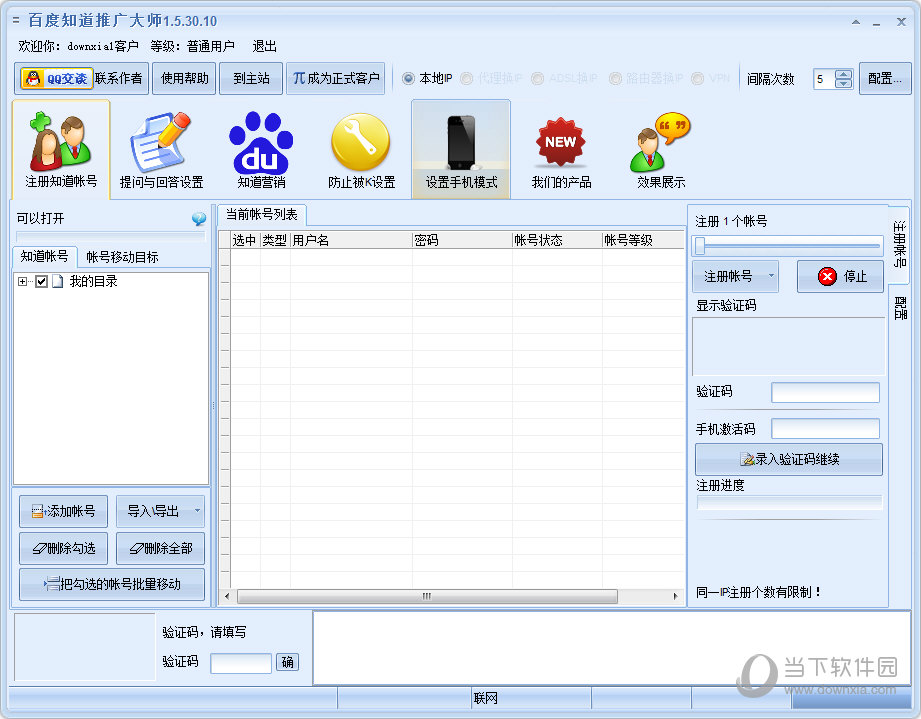Click the 停止 button

[840, 276]
